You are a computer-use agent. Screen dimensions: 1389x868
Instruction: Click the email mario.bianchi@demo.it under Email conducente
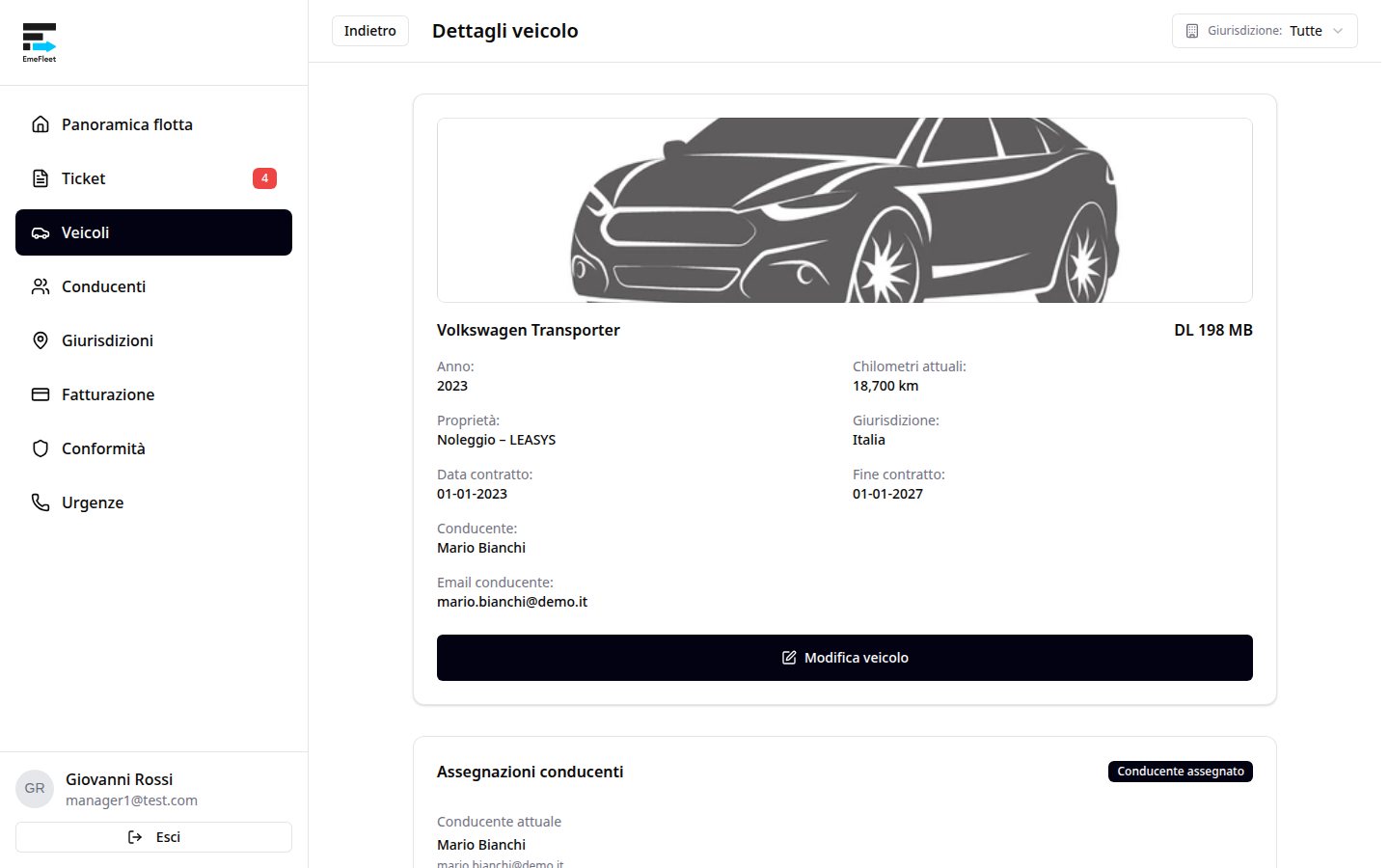click(x=512, y=602)
